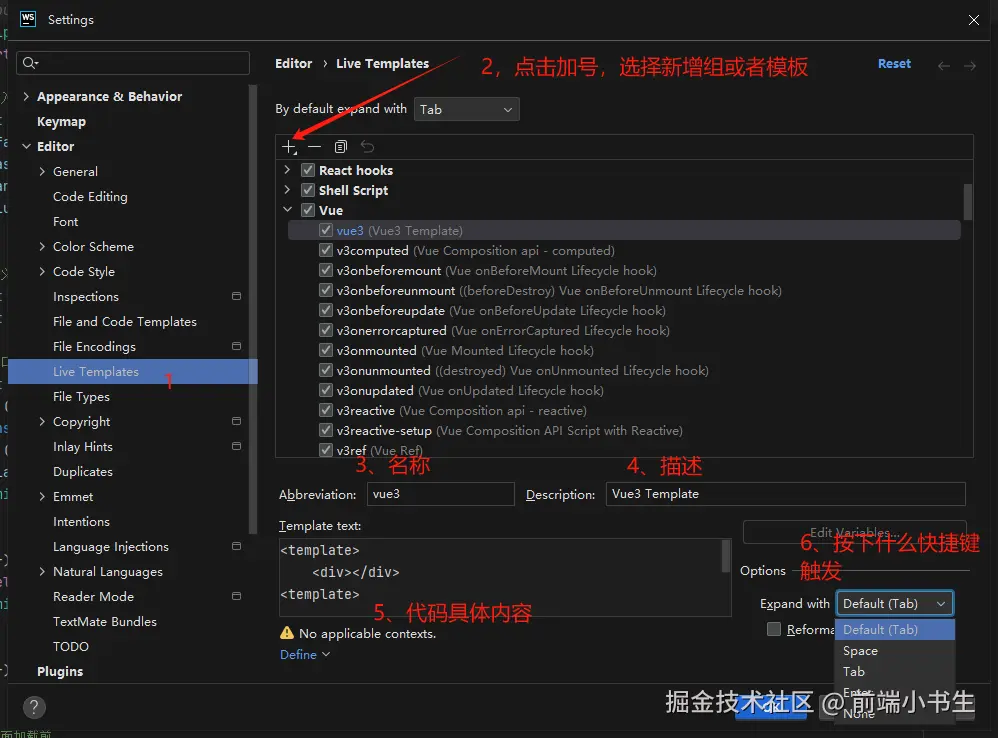The image size is (998, 738).
Task: Click Editor in the breadcrumb
Action: tap(293, 64)
